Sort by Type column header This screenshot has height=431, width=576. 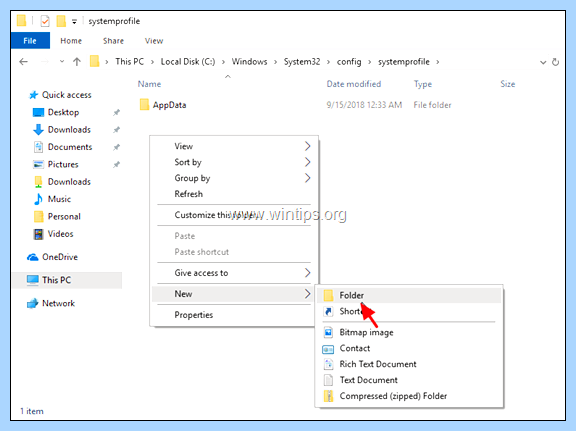pos(423,84)
